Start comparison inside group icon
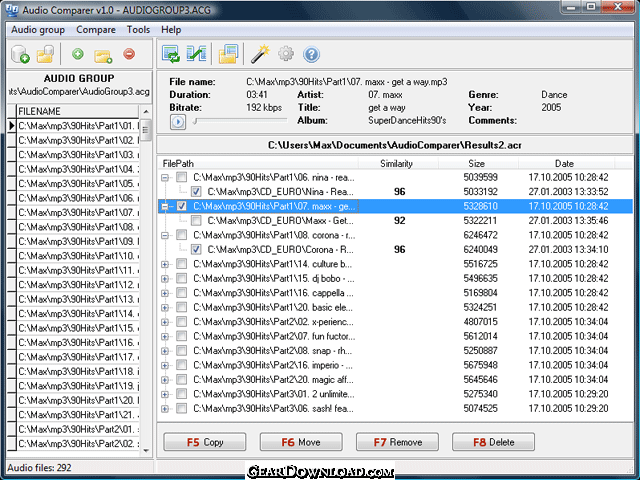Viewport: 640px width, 480px height. pos(171,54)
